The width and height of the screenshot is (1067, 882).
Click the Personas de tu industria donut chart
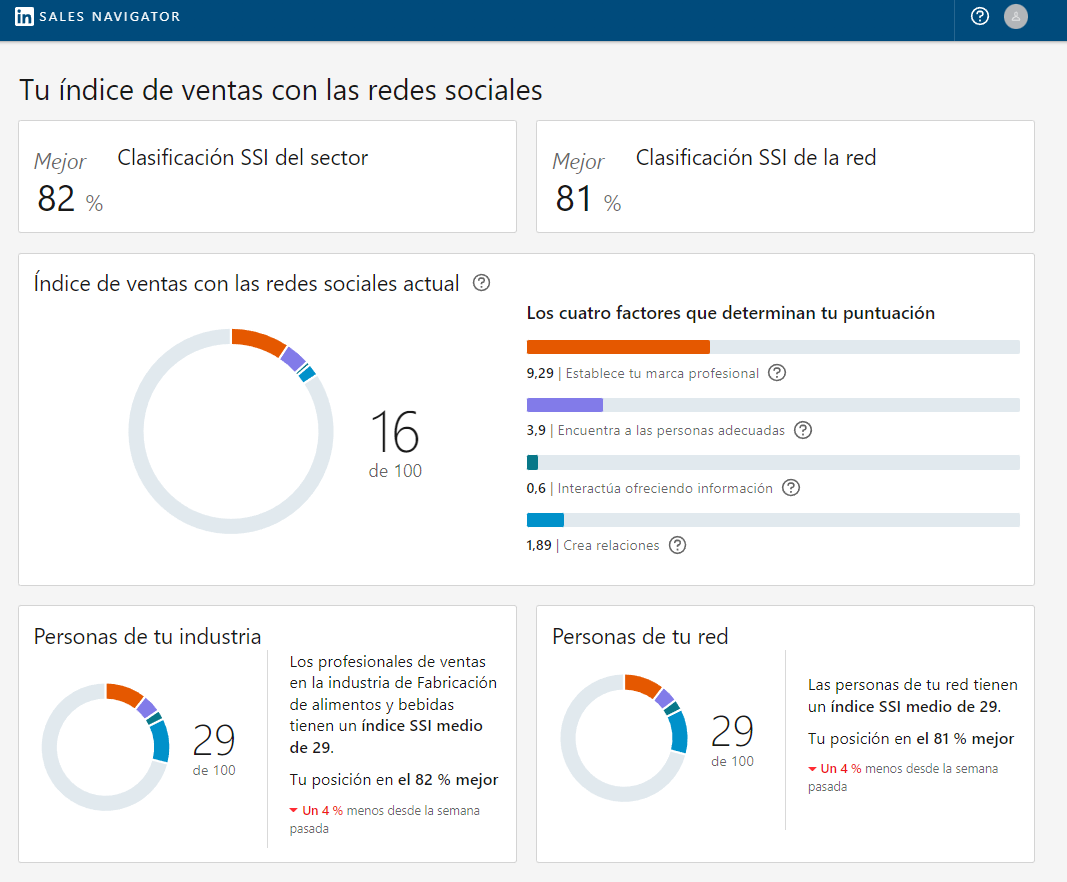pyautogui.click(x=105, y=747)
